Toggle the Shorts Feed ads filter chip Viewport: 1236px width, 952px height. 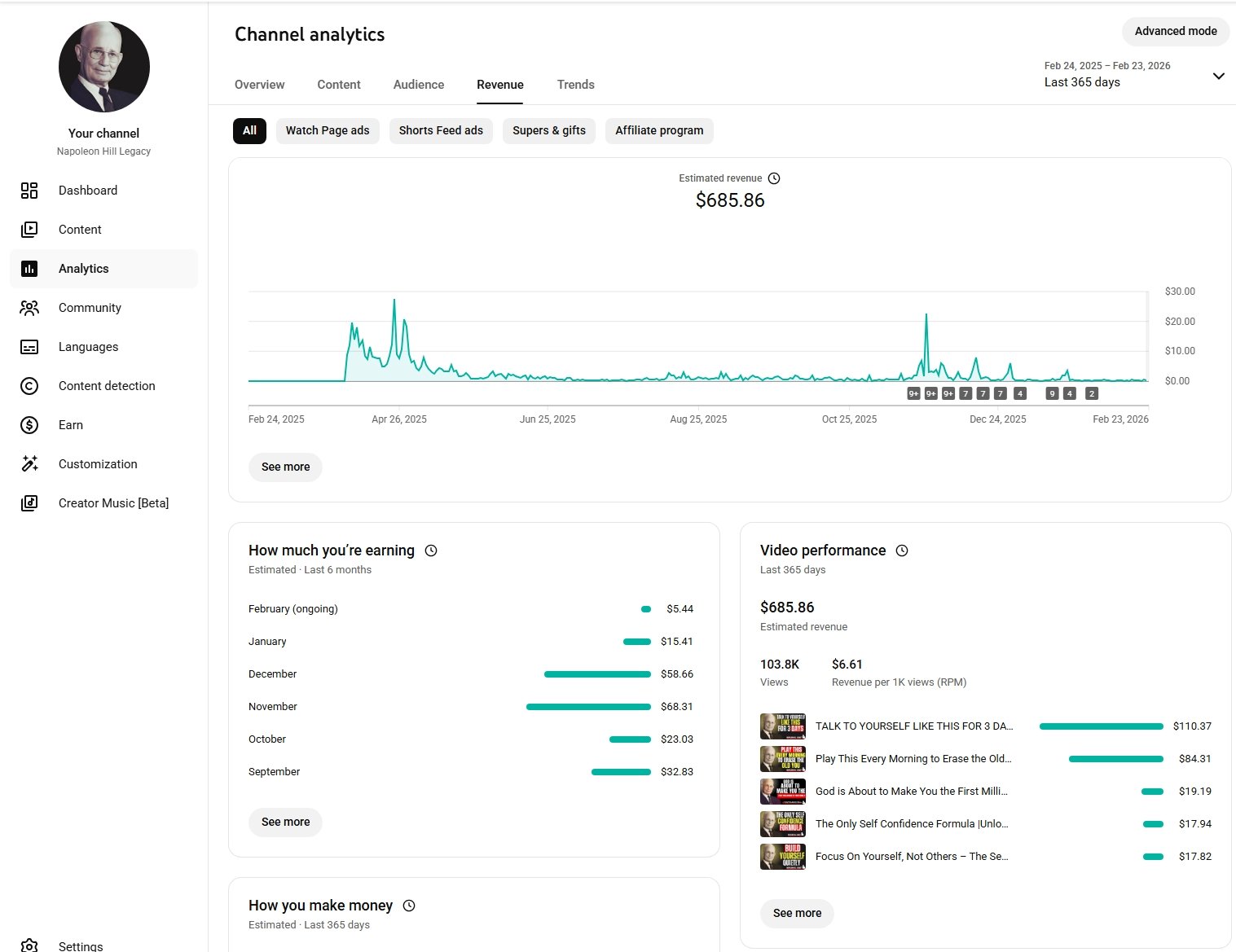coord(441,130)
